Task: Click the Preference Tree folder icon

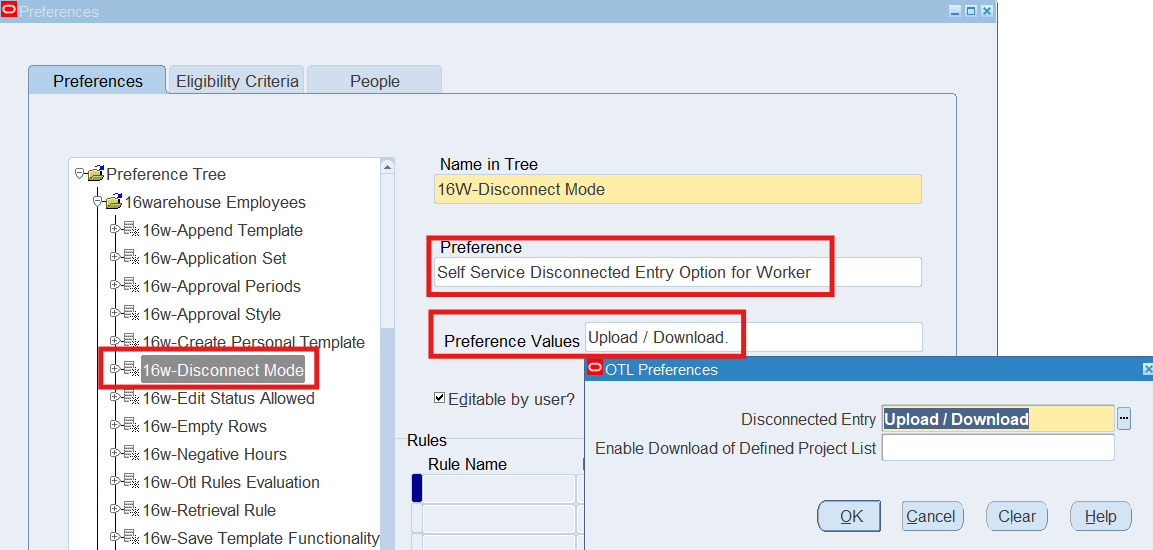Action: click(x=96, y=174)
